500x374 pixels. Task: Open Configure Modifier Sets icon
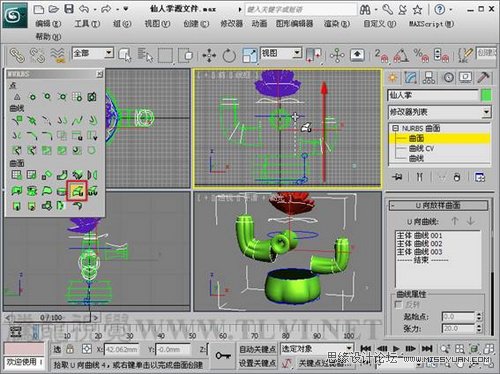pos(480,177)
